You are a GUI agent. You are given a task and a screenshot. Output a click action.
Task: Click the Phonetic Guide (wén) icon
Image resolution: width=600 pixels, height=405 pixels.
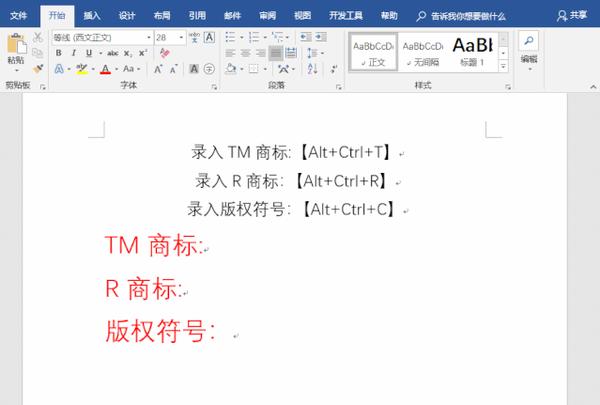194,37
